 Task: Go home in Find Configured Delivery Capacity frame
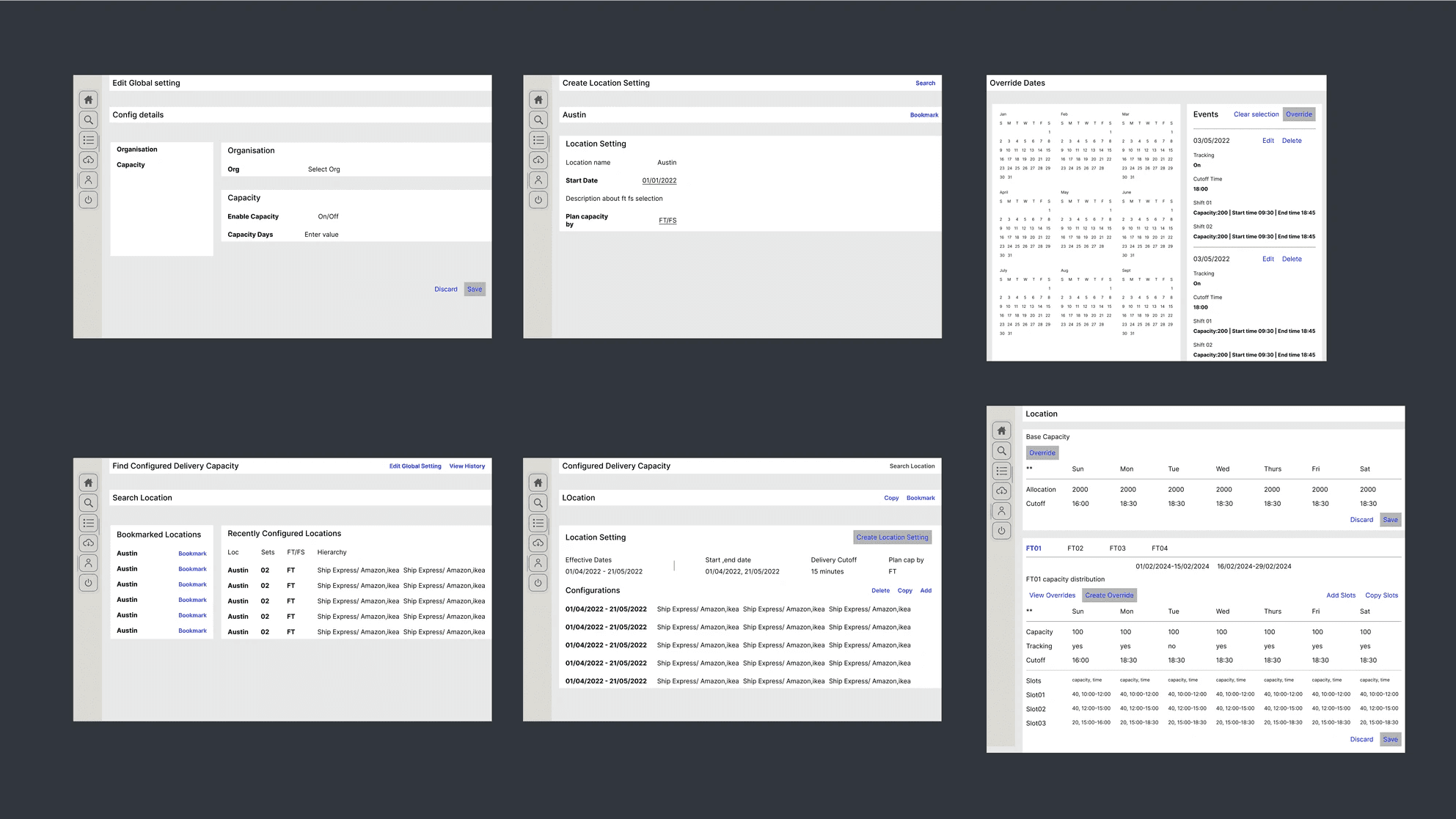[x=88, y=482]
